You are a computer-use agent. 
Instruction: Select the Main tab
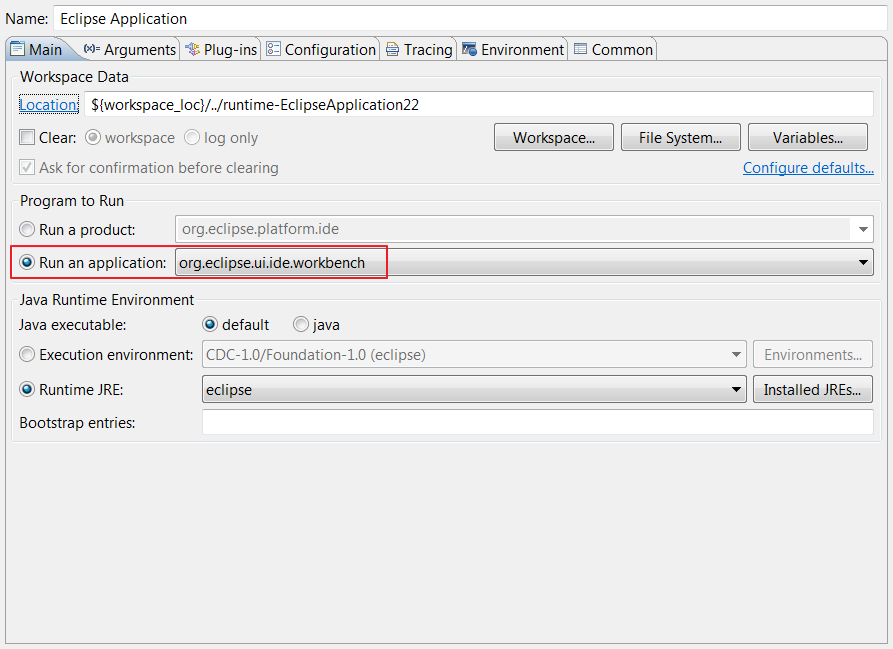point(40,48)
